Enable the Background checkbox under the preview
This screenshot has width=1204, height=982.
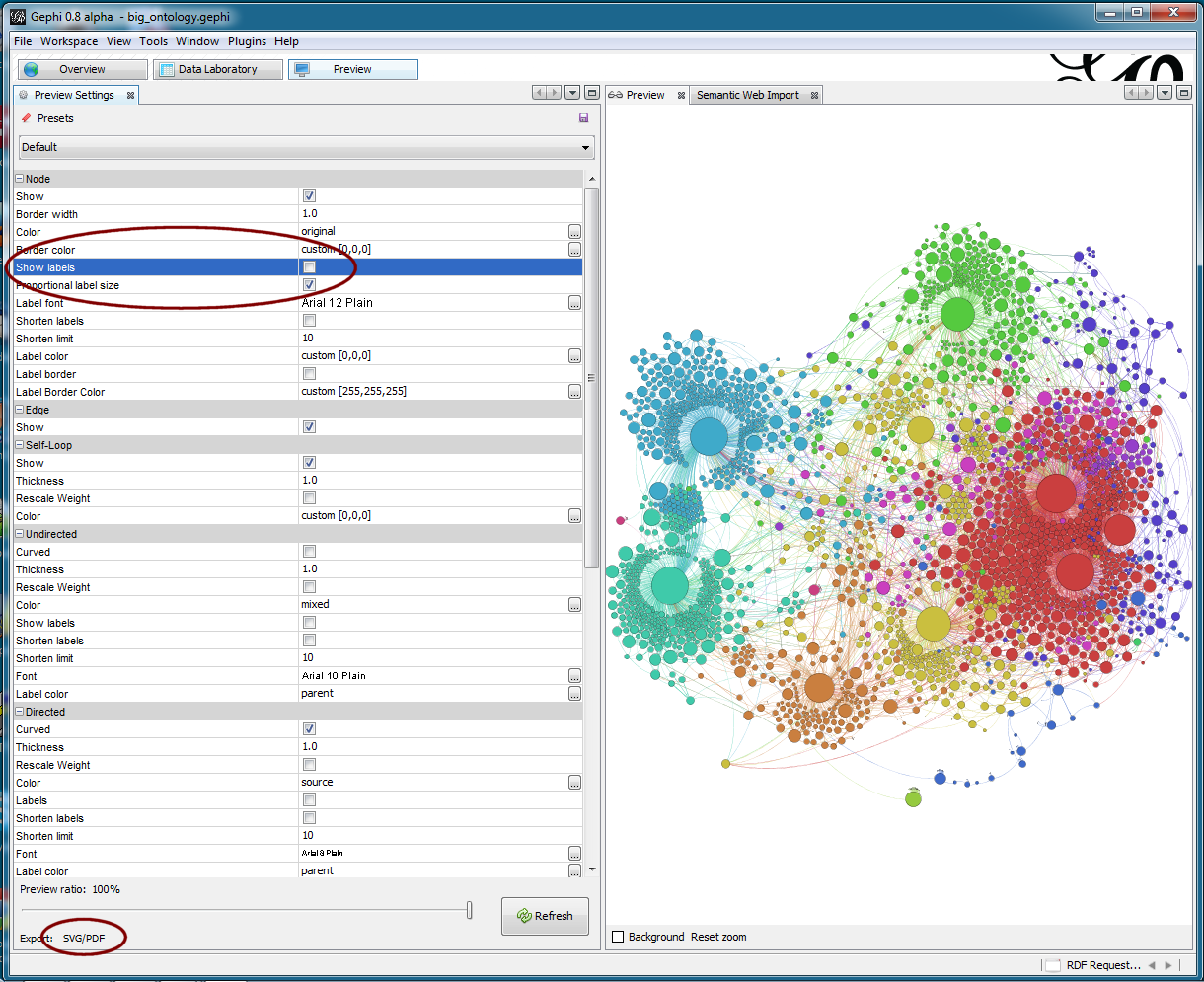click(618, 937)
